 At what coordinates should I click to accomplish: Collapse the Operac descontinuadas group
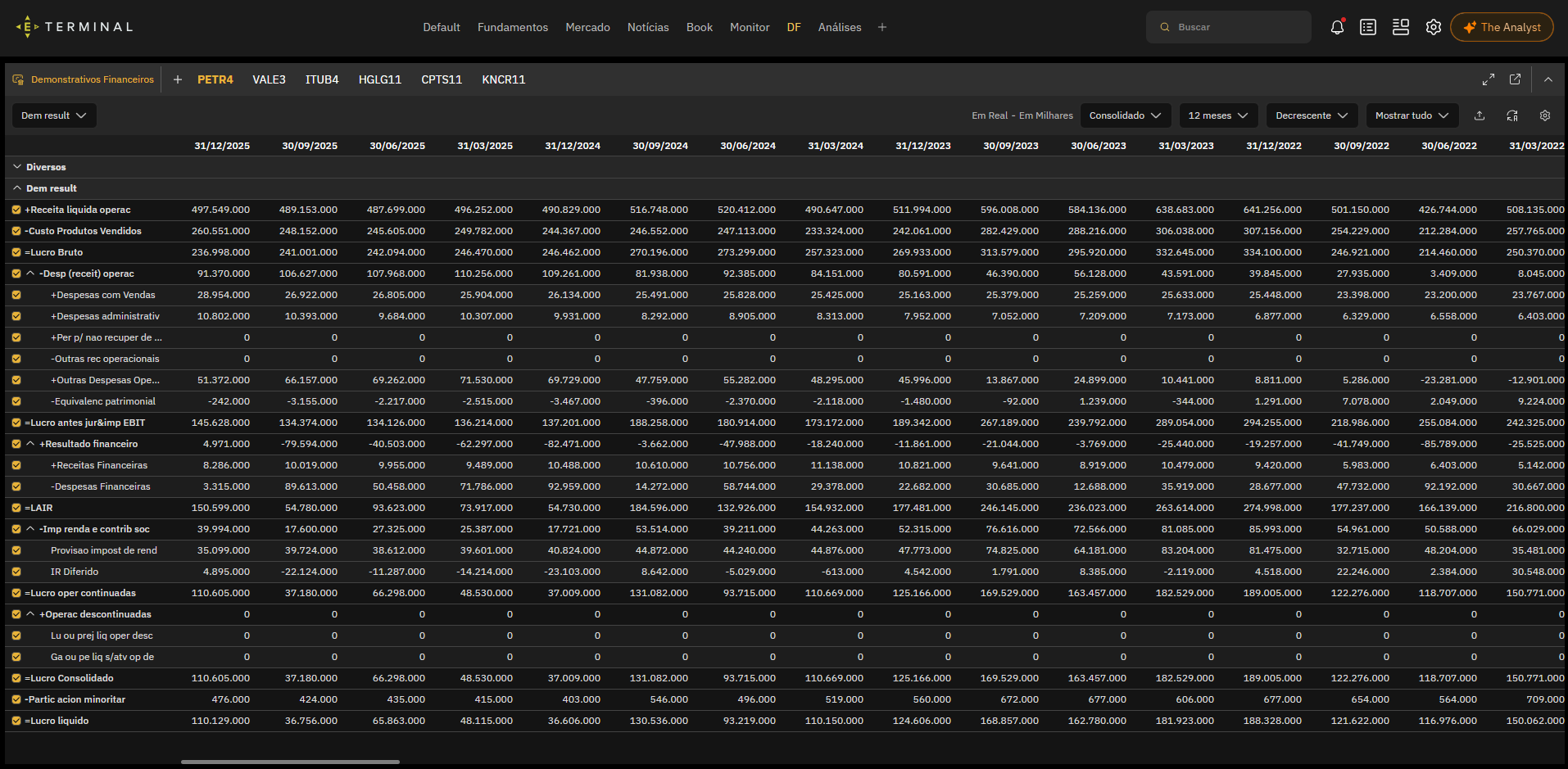click(30, 614)
